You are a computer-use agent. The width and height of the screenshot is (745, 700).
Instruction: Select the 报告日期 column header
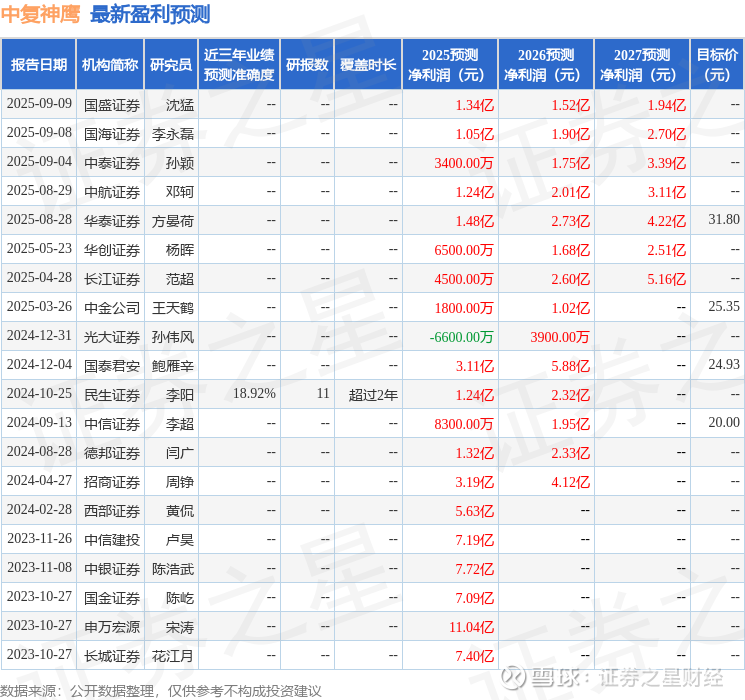(38, 65)
